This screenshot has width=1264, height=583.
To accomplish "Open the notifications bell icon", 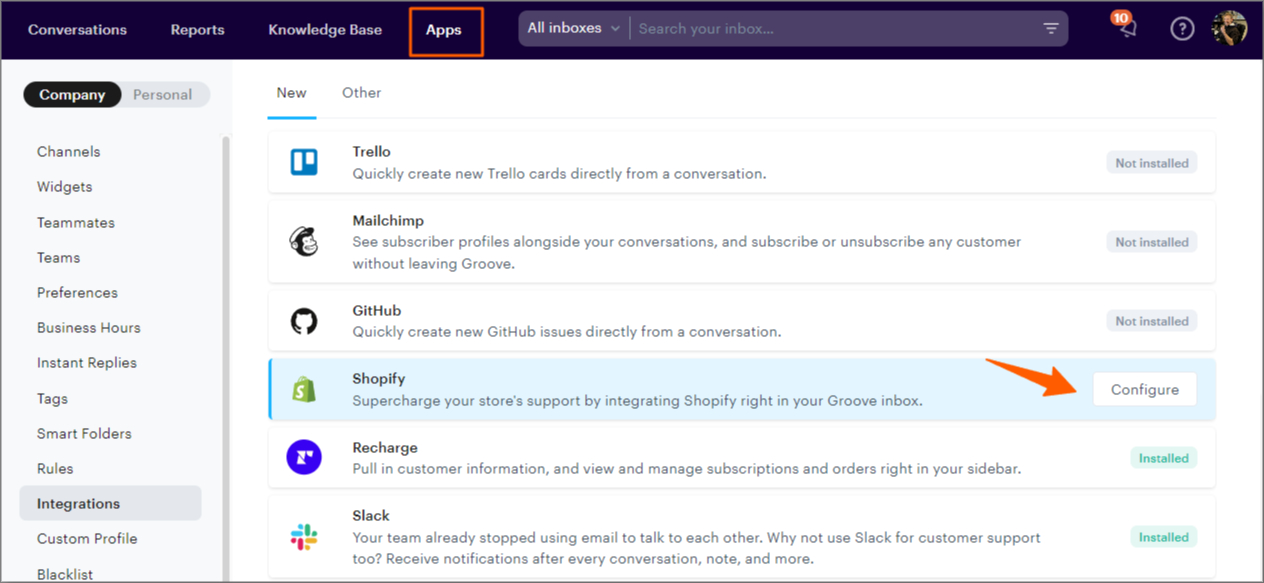I will coord(1127,28).
